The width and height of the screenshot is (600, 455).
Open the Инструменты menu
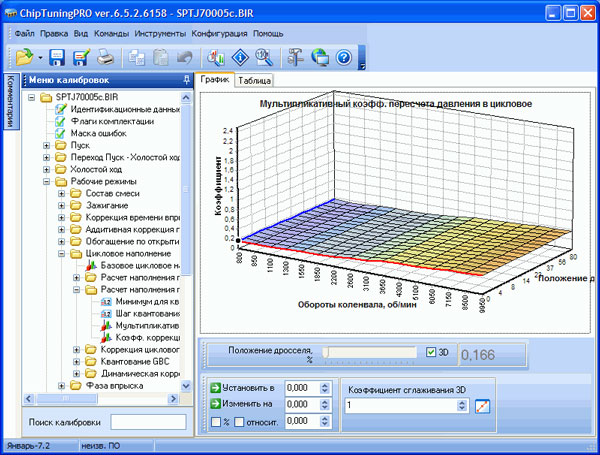point(162,33)
